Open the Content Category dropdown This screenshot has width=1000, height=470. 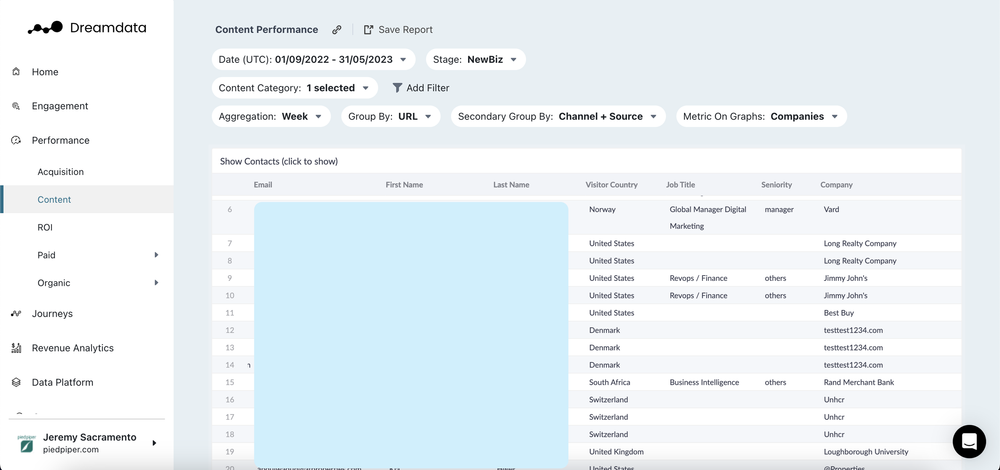295,88
